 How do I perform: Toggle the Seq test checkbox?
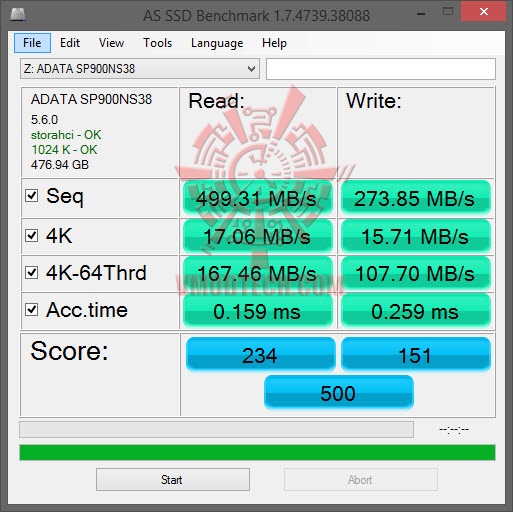pyautogui.click(x=32, y=195)
